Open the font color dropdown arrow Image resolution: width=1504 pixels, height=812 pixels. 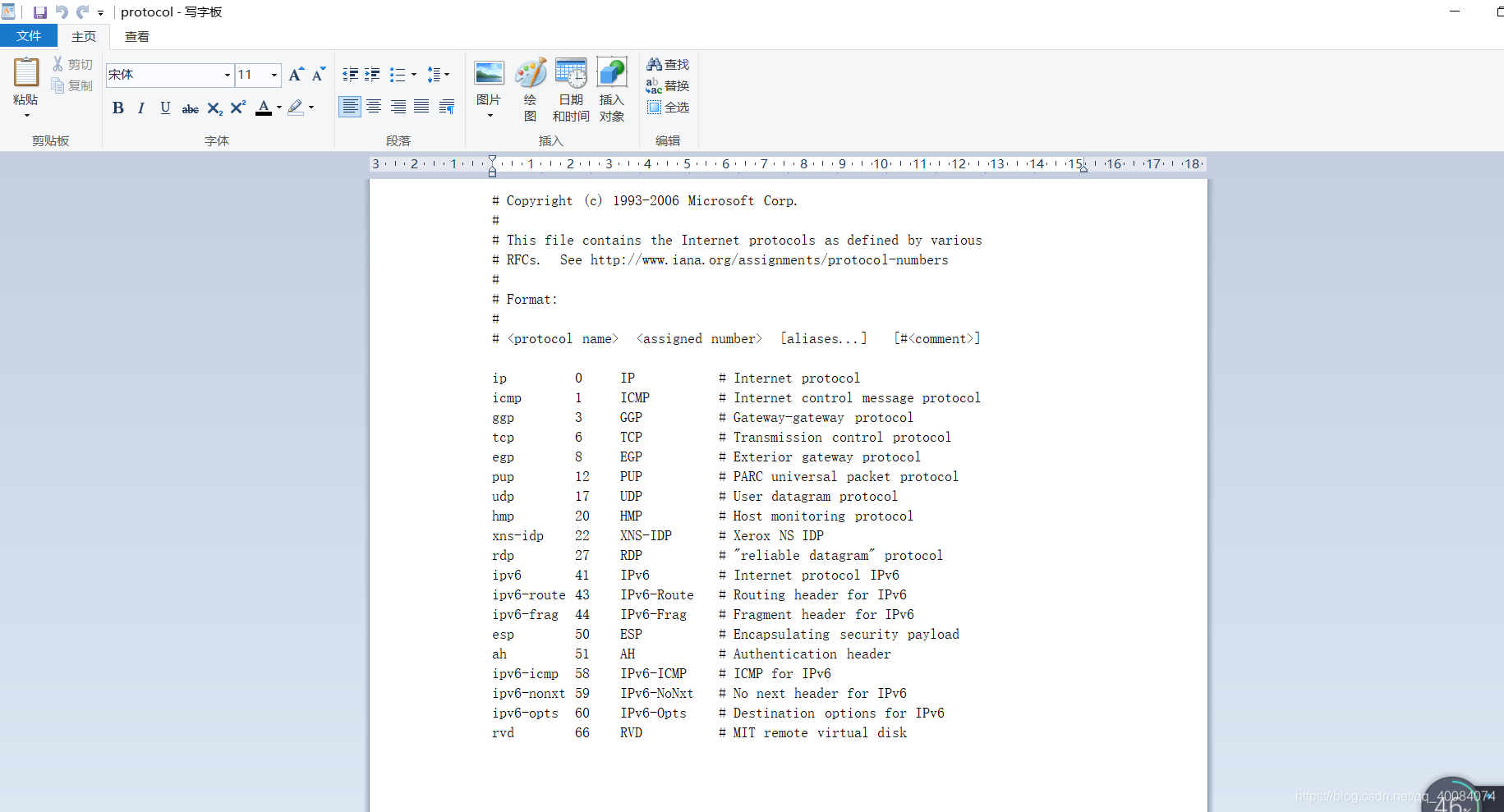click(279, 108)
